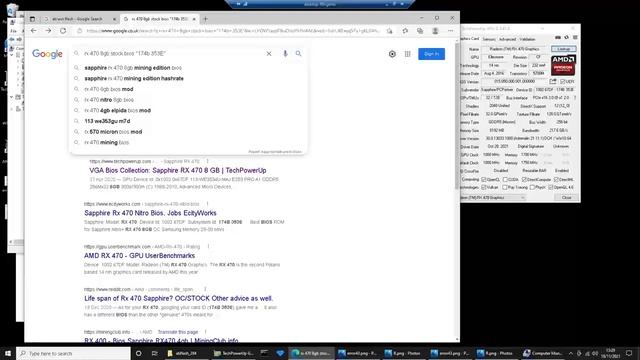Switch to Computer Management taskbar item

coord(543,353)
